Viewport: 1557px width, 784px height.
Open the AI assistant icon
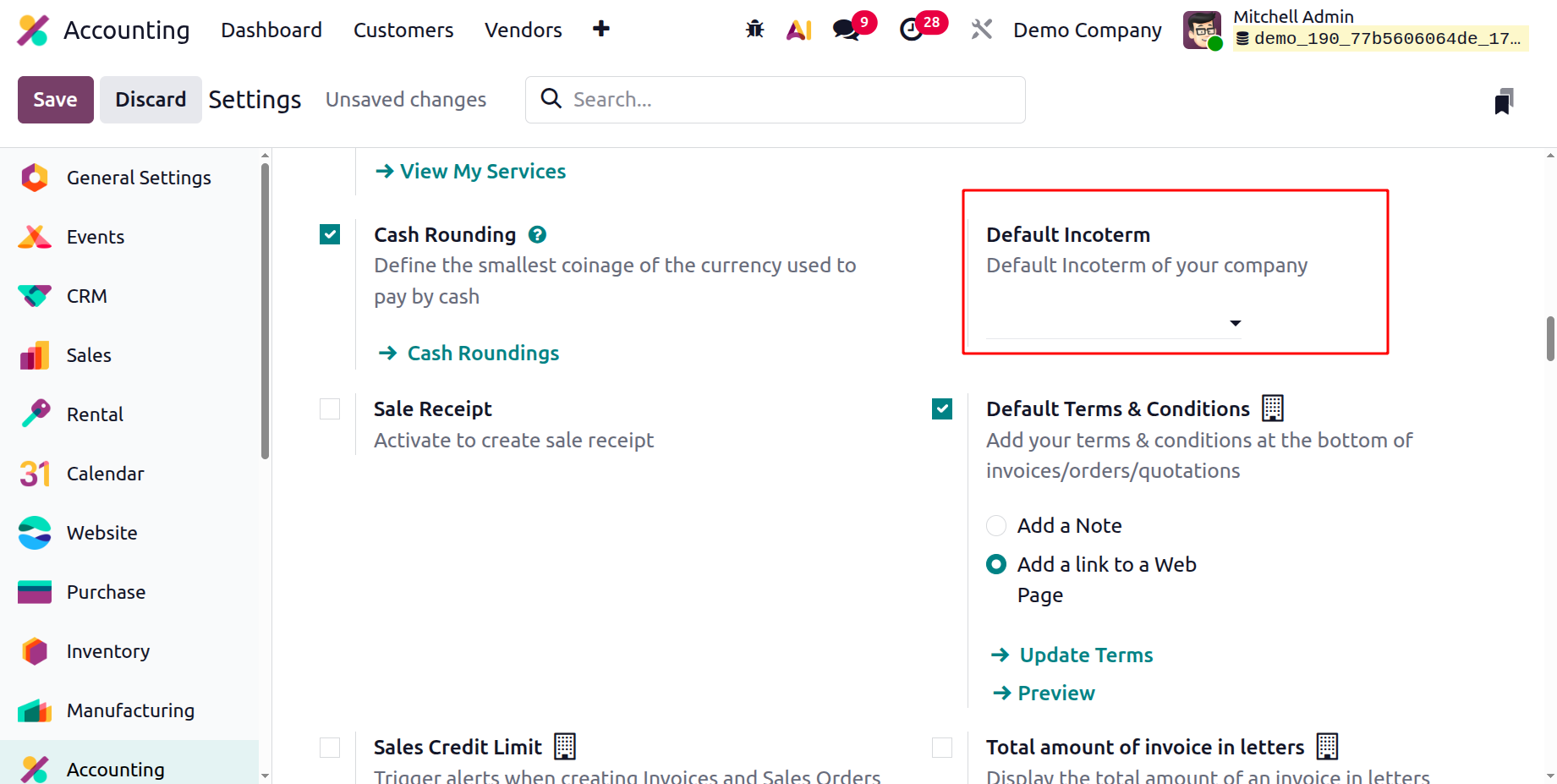click(799, 30)
